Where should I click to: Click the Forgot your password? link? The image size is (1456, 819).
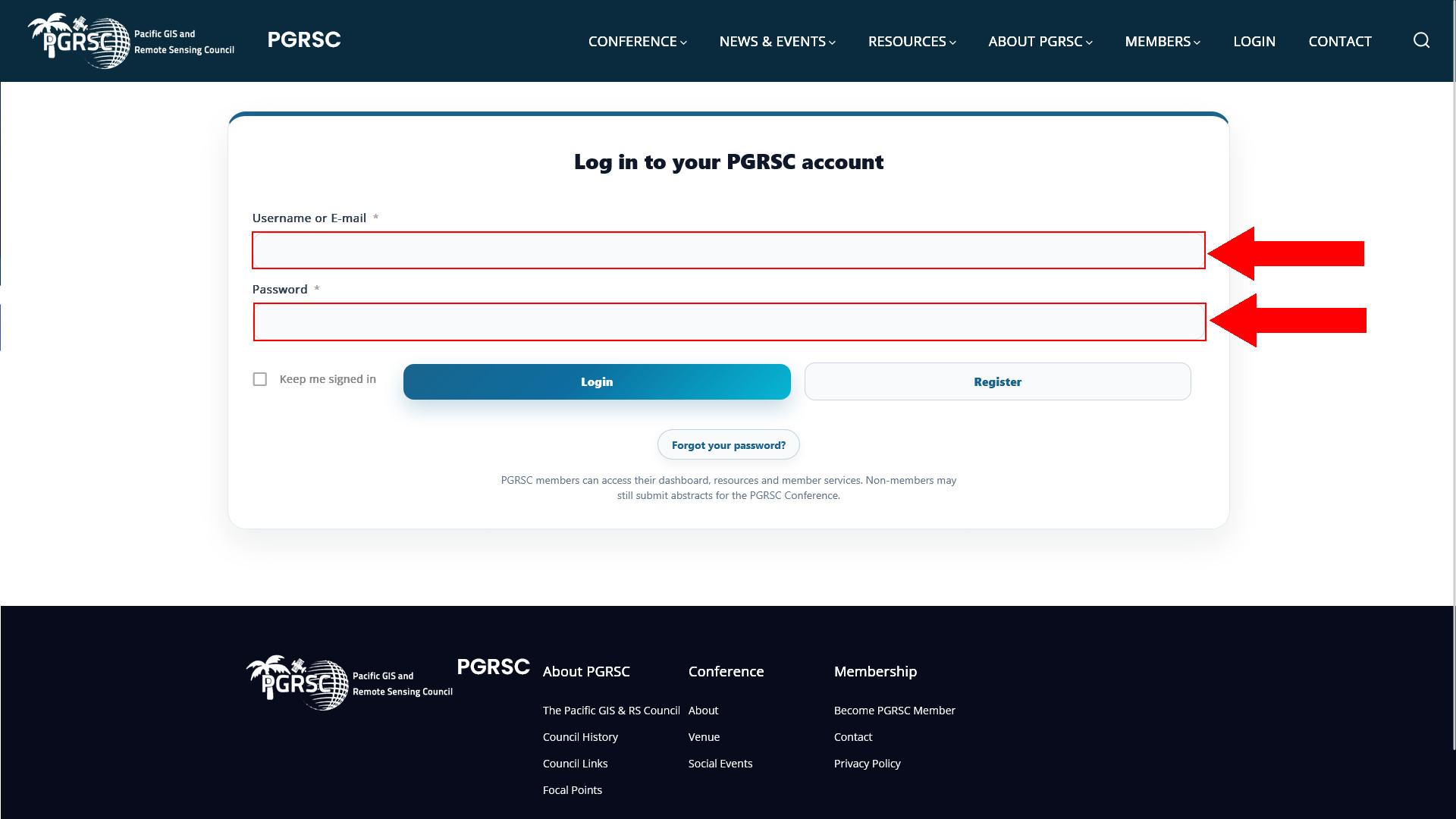click(729, 444)
